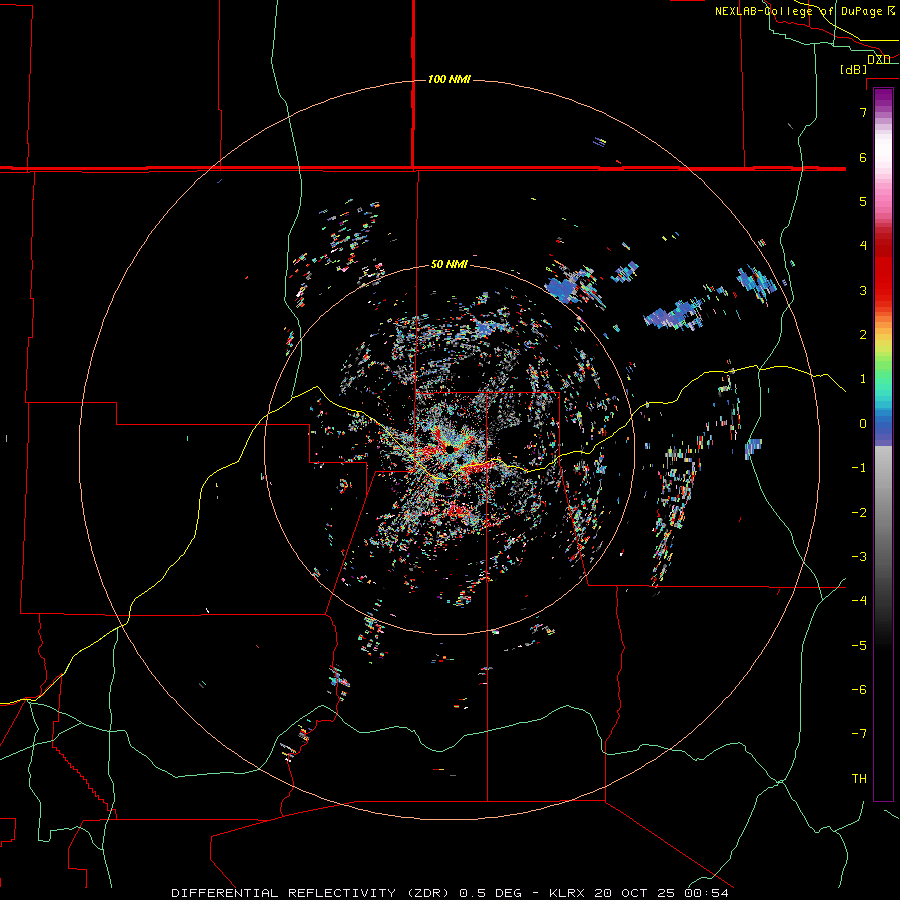Click the 7 value on the ZDR color scale
This screenshot has width=900, height=900.
pyautogui.click(x=863, y=112)
